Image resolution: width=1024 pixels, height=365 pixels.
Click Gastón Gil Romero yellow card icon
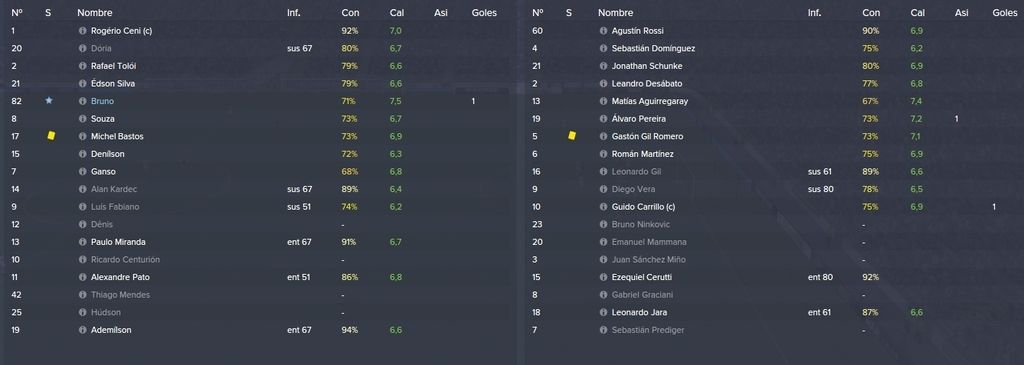[572, 136]
